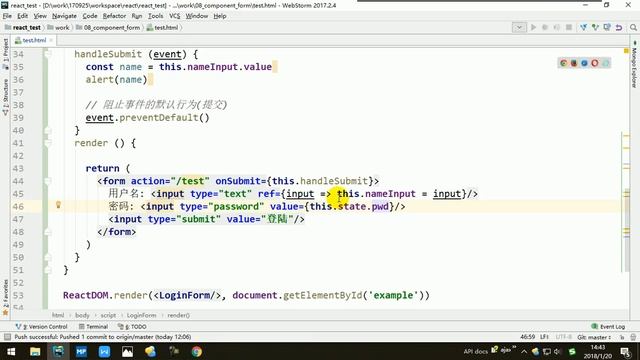Open Structure side tool window
The width and height of the screenshot is (640, 360).
coord(5,97)
